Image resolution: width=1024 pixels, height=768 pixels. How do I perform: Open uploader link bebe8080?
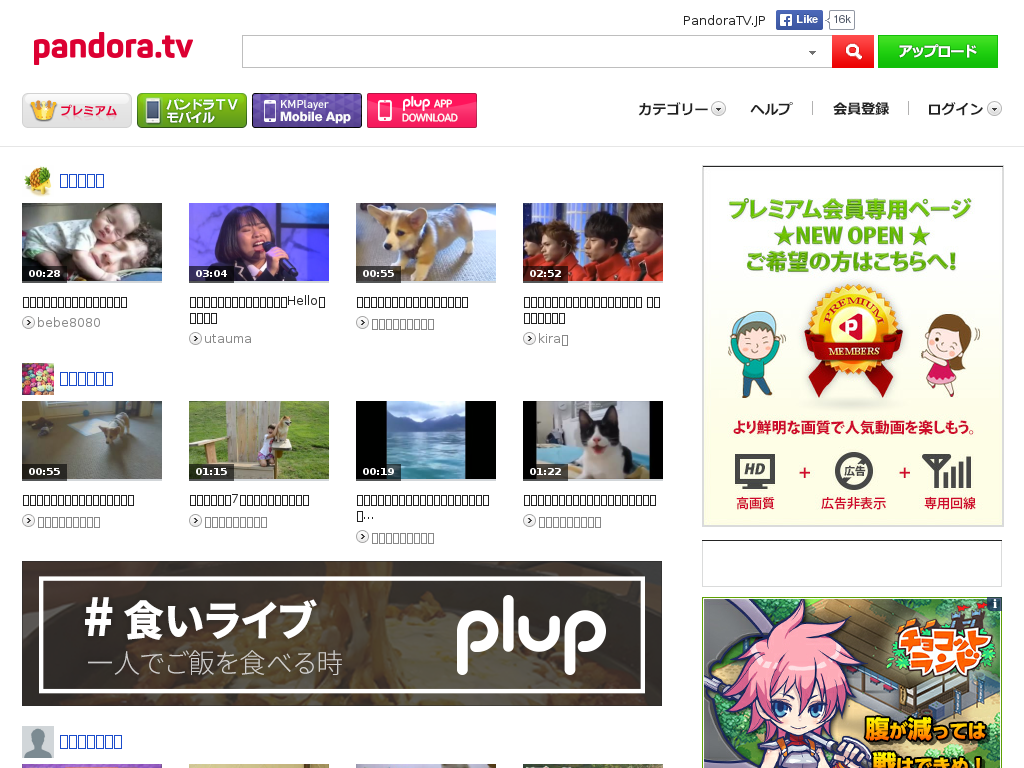click(x=68, y=323)
